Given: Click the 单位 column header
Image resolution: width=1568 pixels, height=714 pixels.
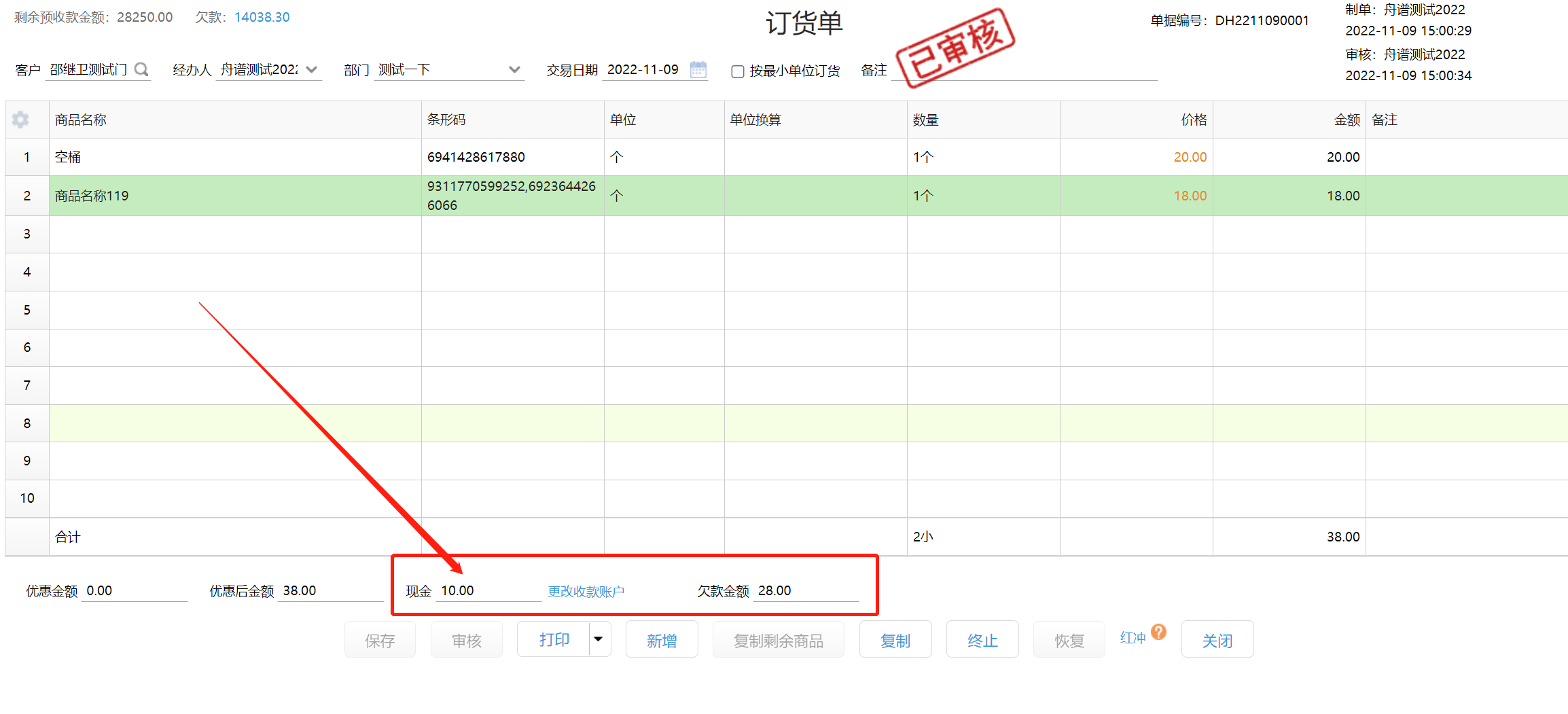Looking at the screenshot, I should (664, 120).
